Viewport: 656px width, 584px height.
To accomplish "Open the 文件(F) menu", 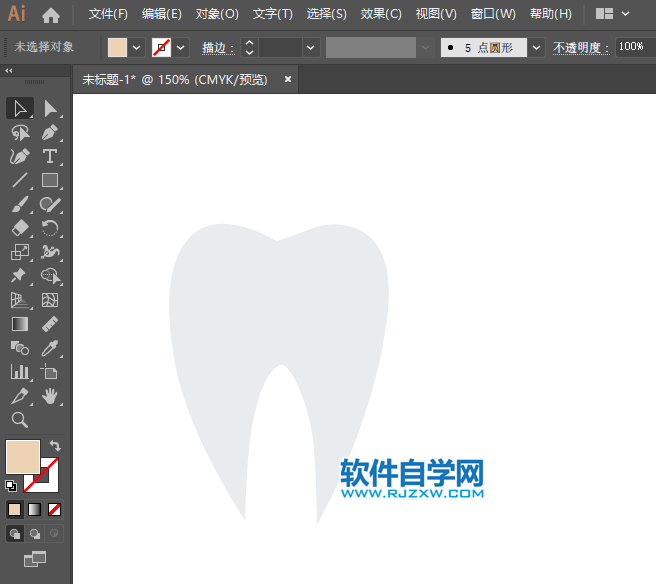I will [x=108, y=14].
